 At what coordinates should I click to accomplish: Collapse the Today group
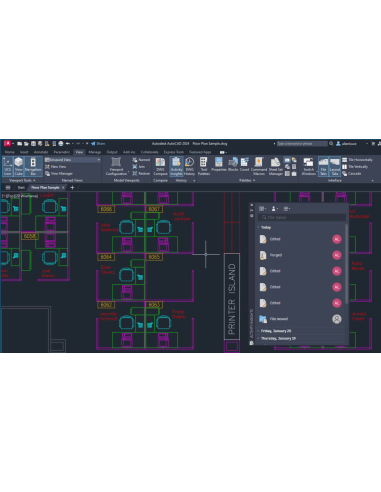point(258,227)
